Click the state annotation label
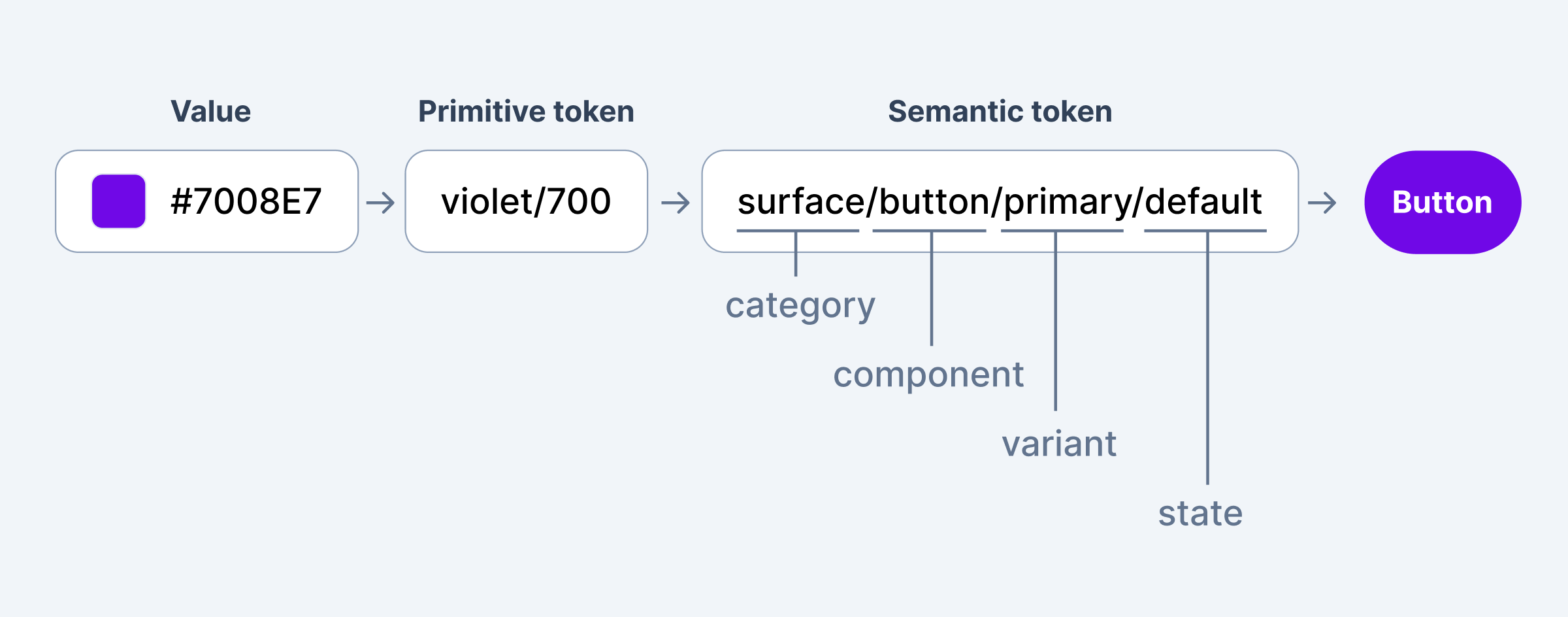This screenshot has width=1568, height=617. (1200, 514)
